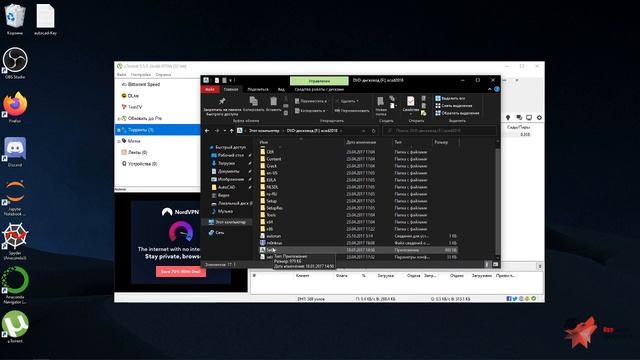Switch Explorer to large icons view

click(495, 264)
